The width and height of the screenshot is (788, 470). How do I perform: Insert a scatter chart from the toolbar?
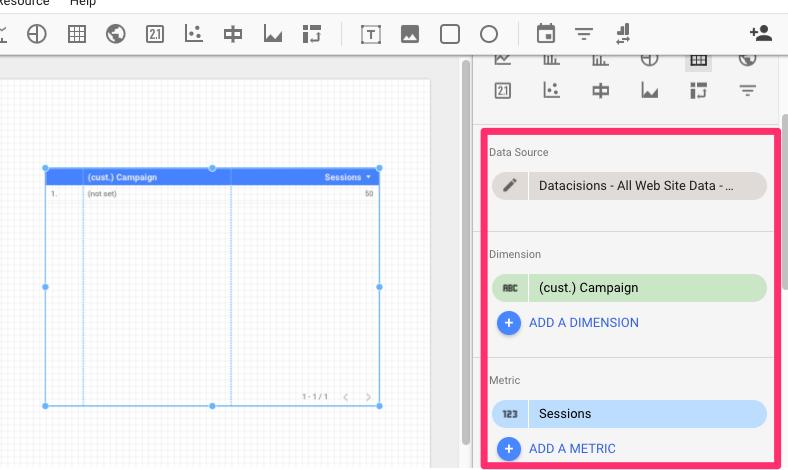coord(193,34)
